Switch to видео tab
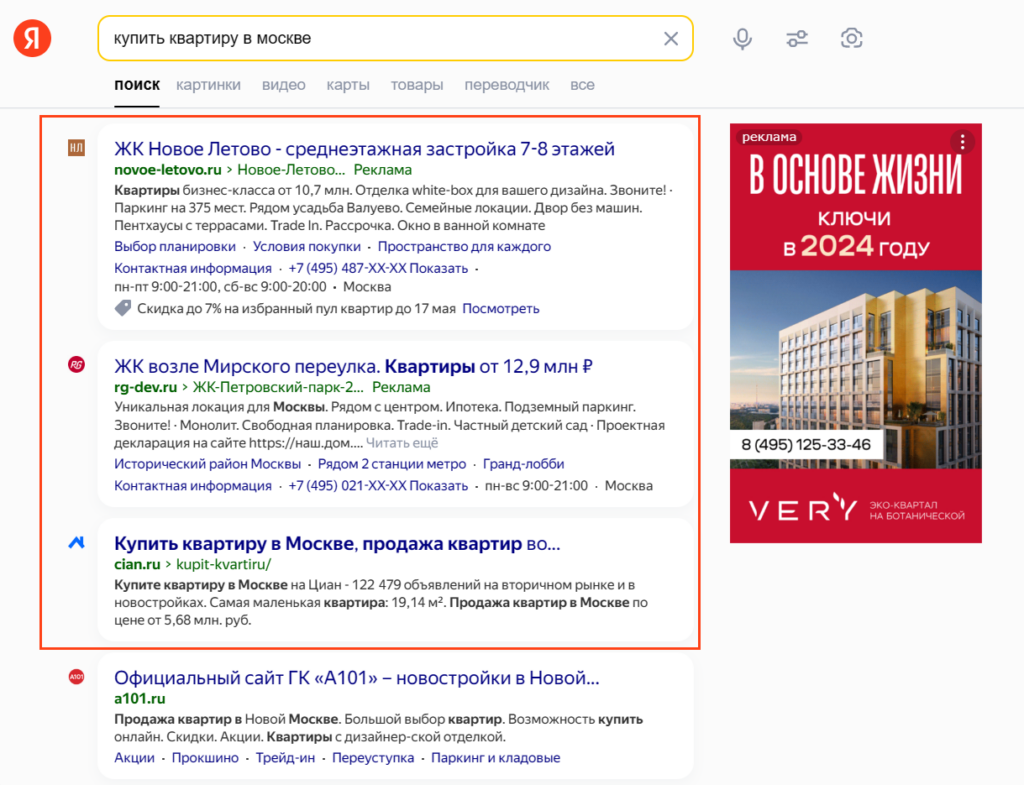The height and width of the screenshot is (785, 1024). tap(283, 85)
